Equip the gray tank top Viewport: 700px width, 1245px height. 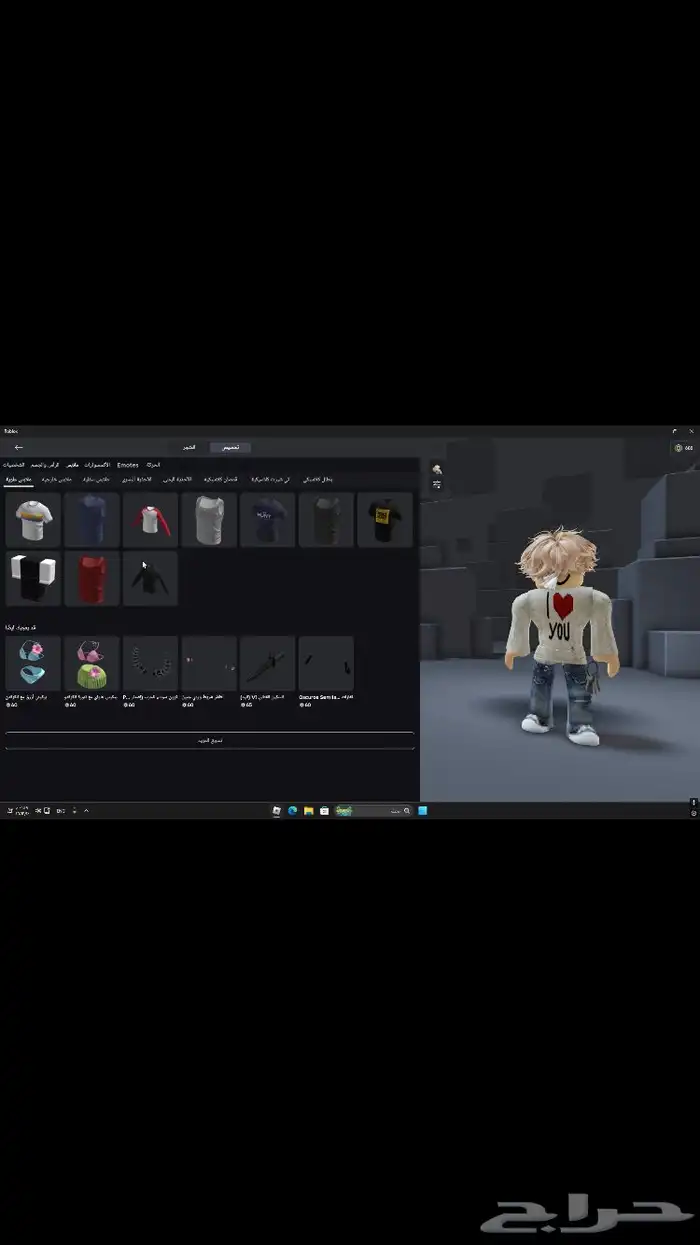(x=209, y=519)
